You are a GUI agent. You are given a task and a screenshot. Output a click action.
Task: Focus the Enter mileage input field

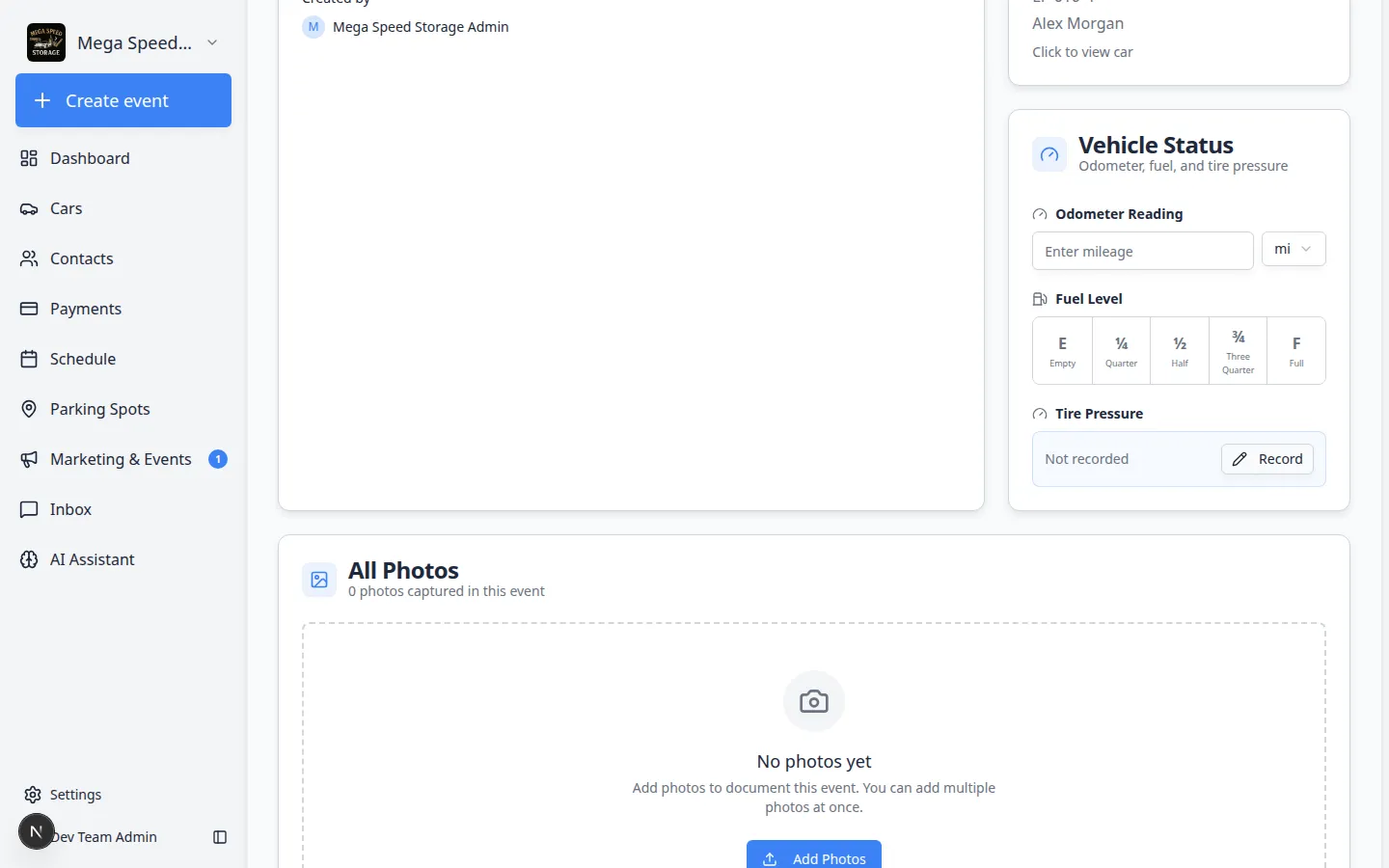pos(1143,251)
